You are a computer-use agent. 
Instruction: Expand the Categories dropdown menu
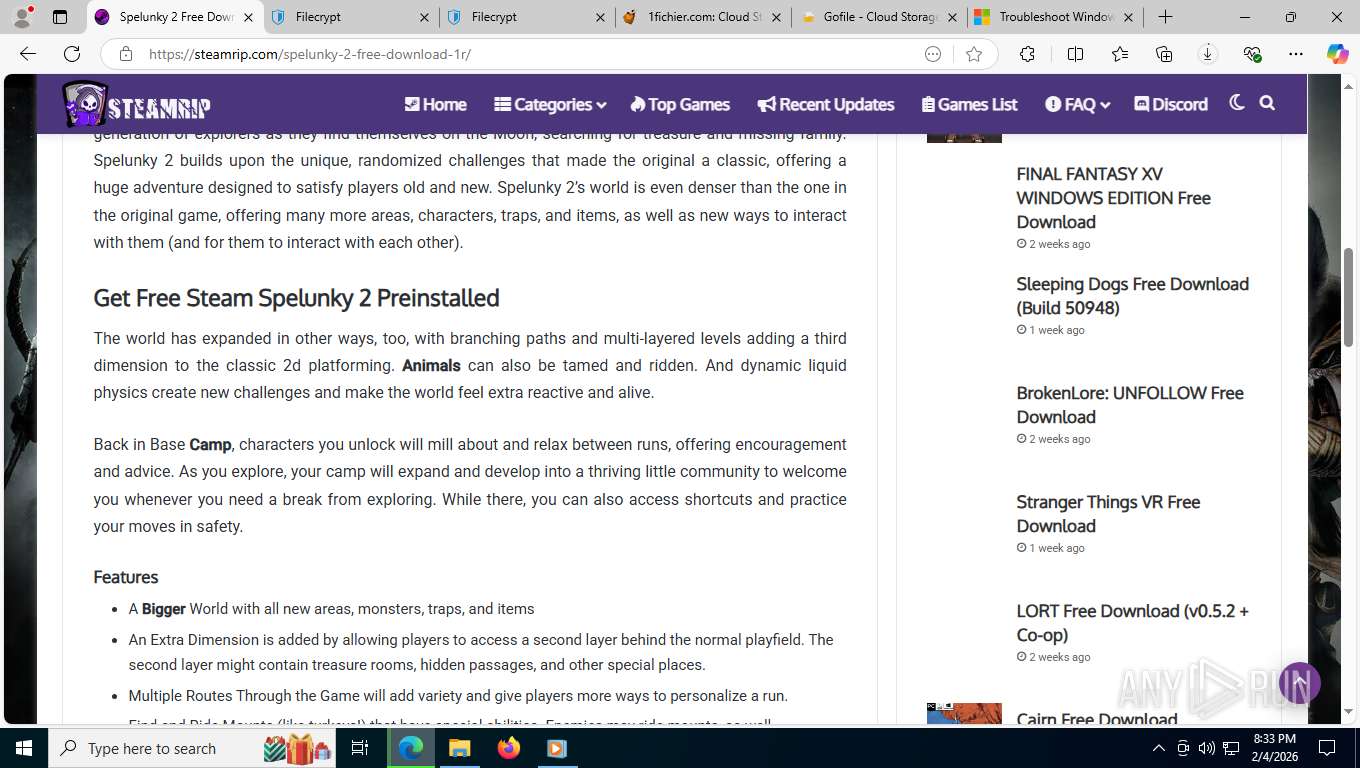point(550,104)
